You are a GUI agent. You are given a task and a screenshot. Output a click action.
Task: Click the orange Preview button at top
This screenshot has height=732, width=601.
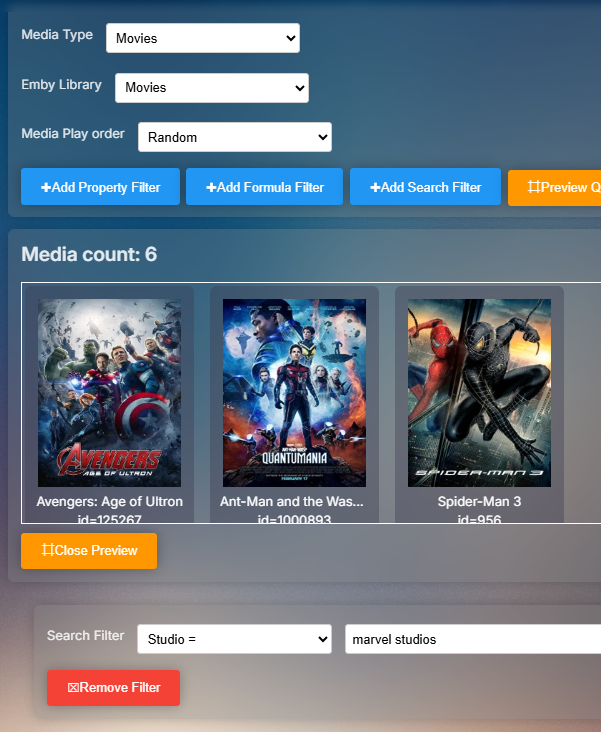[x=556, y=187]
